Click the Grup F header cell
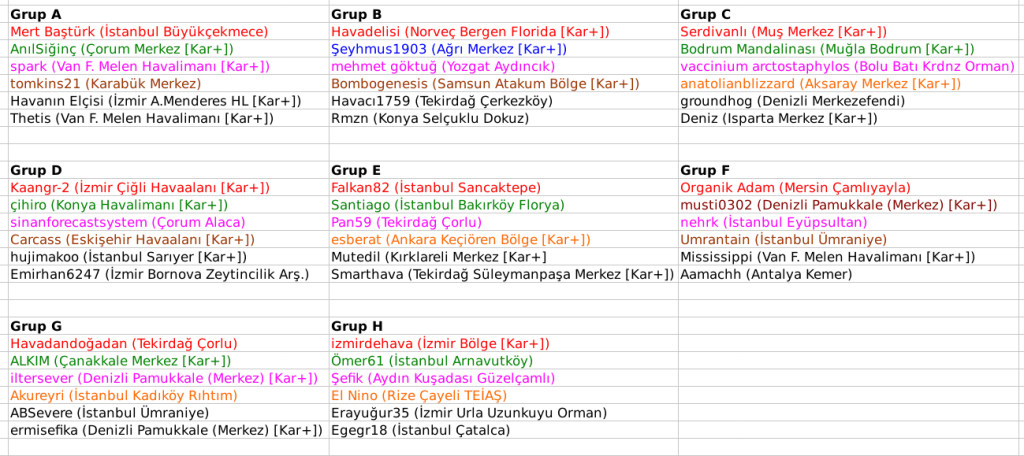The image size is (1024, 456). (x=705, y=170)
